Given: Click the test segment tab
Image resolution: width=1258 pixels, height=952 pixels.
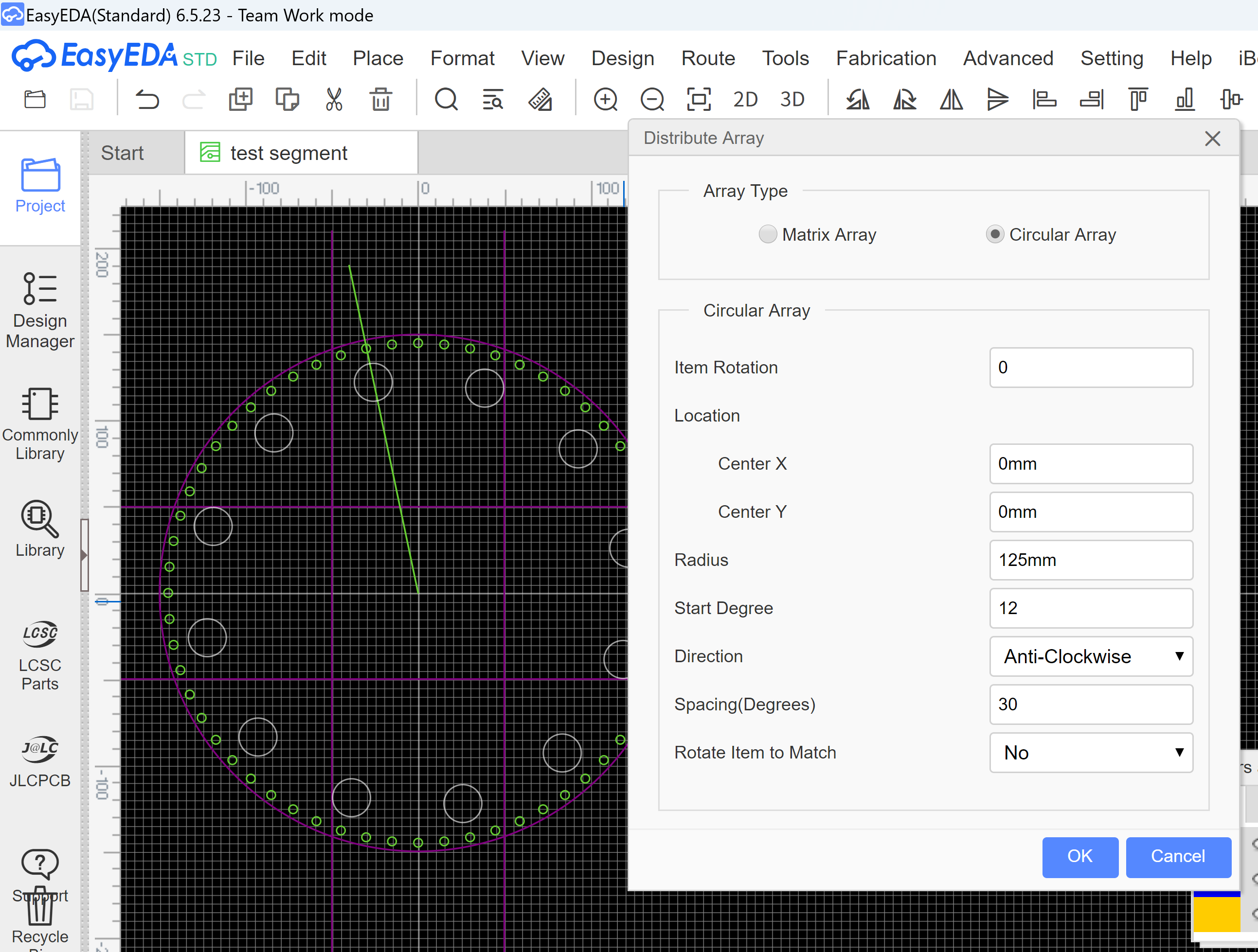Looking at the screenshot, I should tap(289, 153).
